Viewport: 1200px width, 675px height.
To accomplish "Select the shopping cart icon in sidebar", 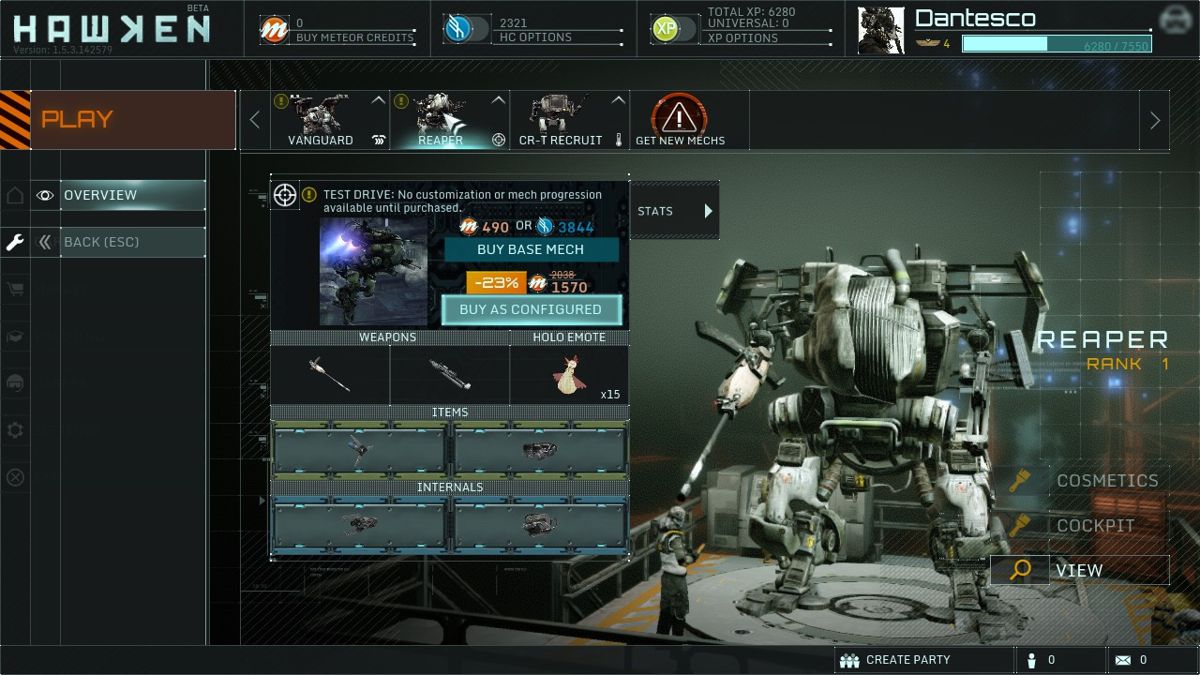I will [14, 290].
